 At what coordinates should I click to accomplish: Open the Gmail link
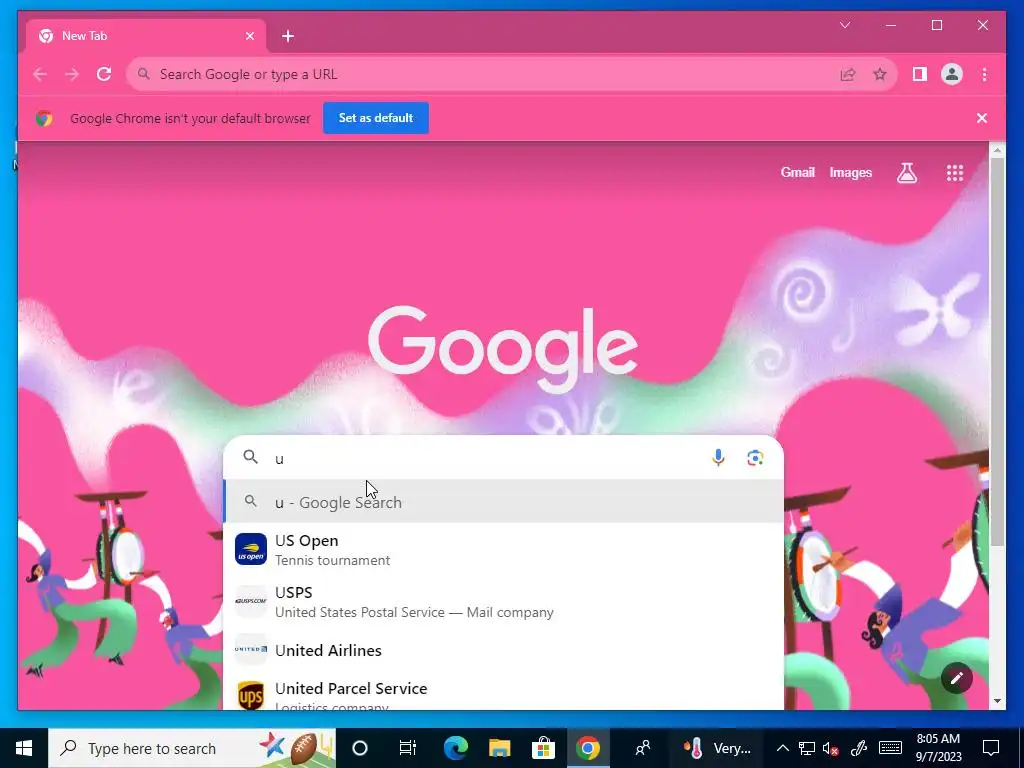[797, 172]
